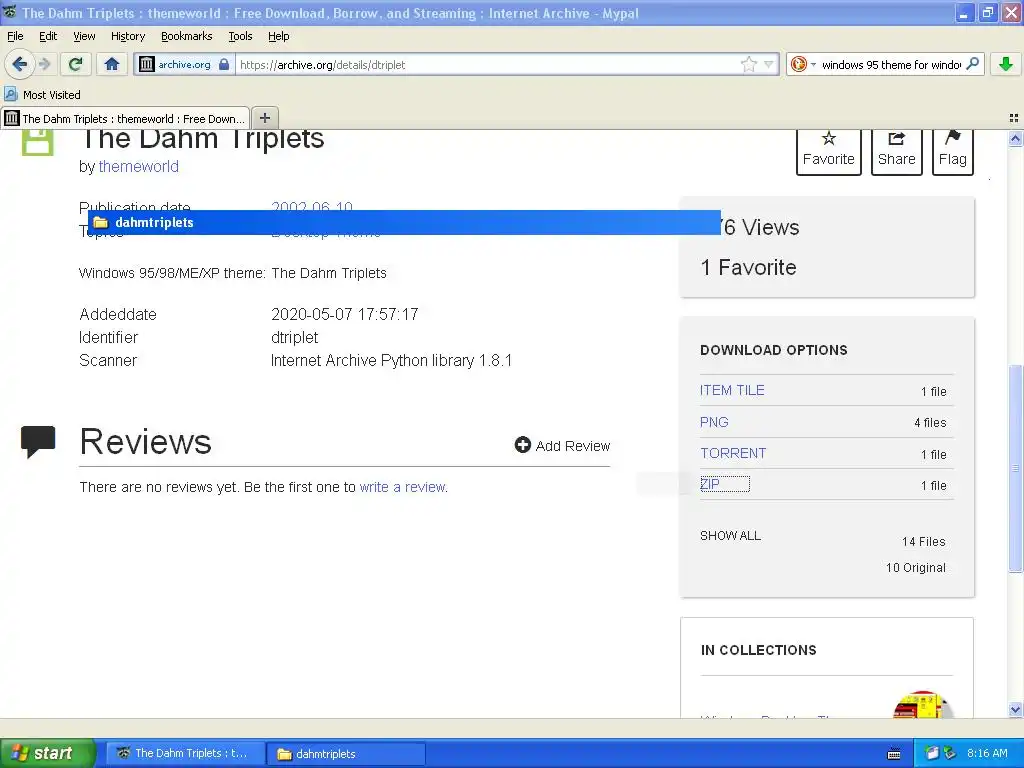The width and height of the screenshot is (1024, 768).
Task: Click the forward navigation arrow
Action: [44, 64]
